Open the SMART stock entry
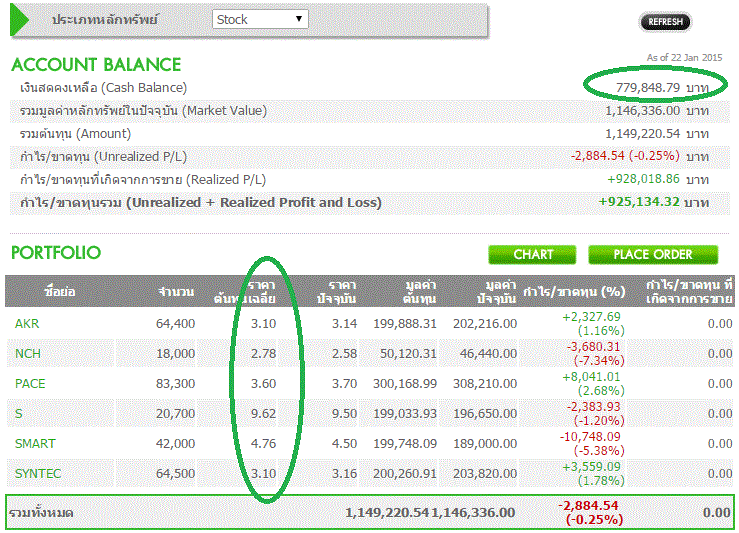The height and width of the screenshot is (533, 739). tap(35, 443)
